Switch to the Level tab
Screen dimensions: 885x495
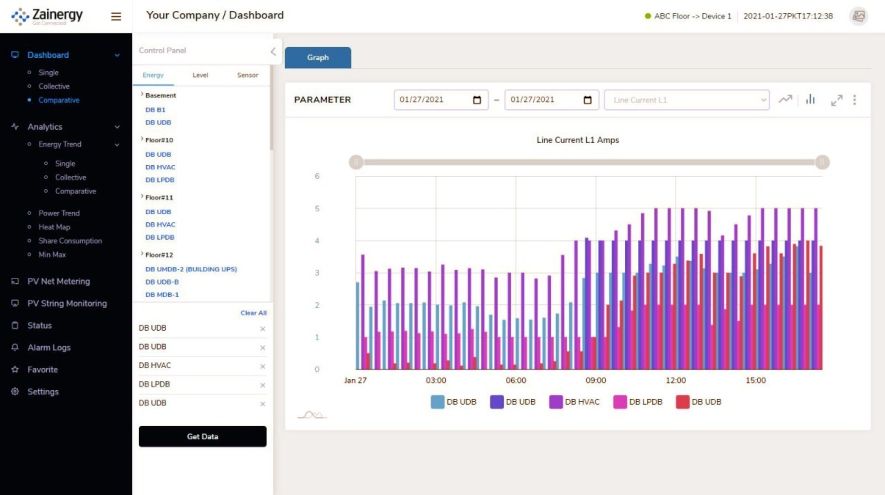tap(200, 75)
